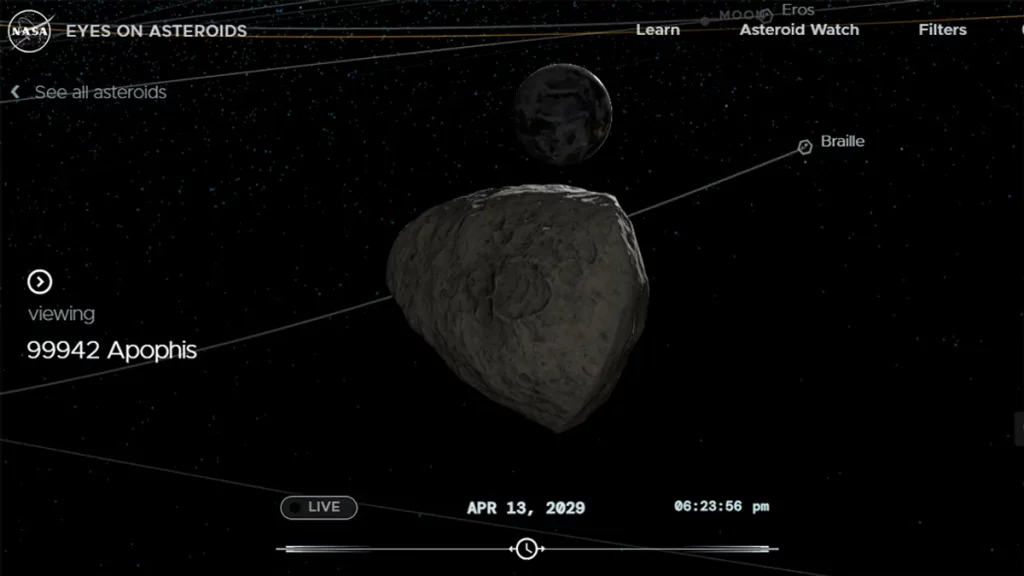The height and width of the screenshot is (576, 1024).
Task: Click the See all asteroids link
Action: tap(100, 92)
